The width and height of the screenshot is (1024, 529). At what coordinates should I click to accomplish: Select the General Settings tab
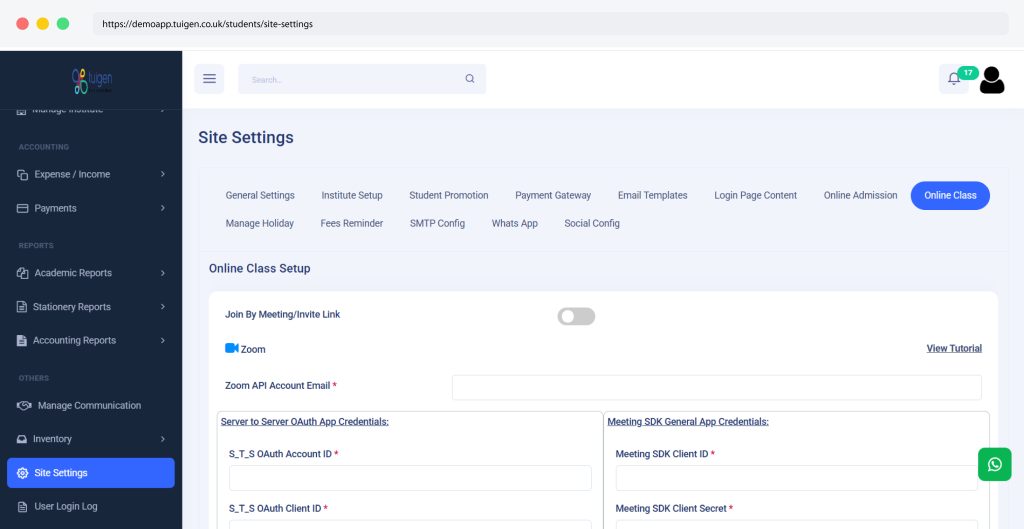coord(260,195)
